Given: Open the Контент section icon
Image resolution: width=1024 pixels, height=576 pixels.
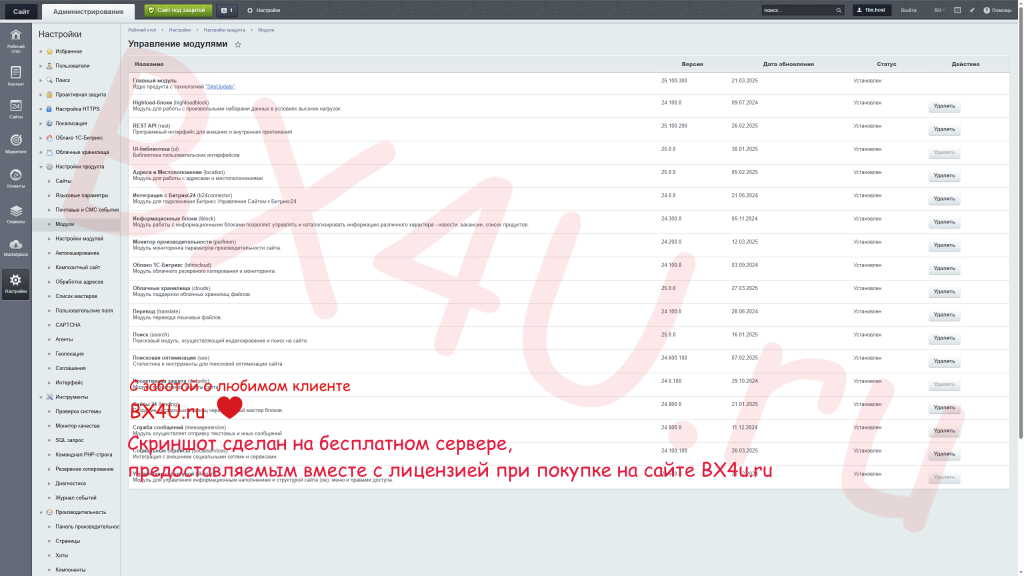Looking at the screenshot, I should pos(16,75).
